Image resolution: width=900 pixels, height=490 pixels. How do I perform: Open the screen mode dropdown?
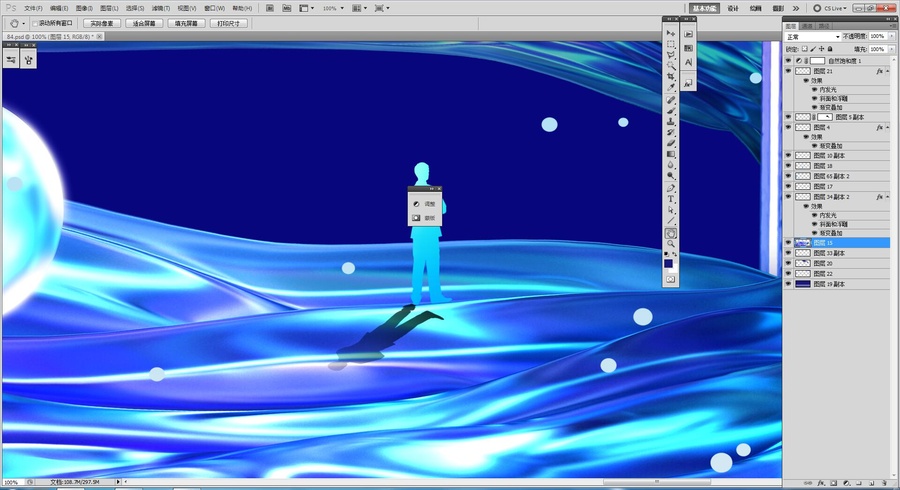pos(382,8)
